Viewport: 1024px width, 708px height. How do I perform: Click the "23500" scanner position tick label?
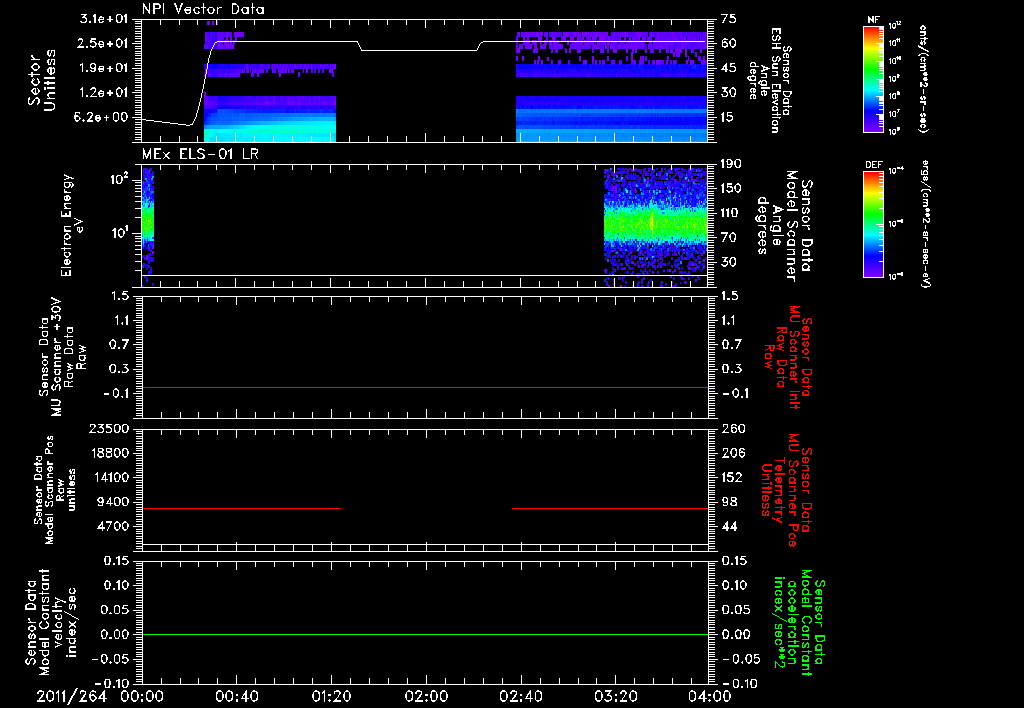pos(109,428)
